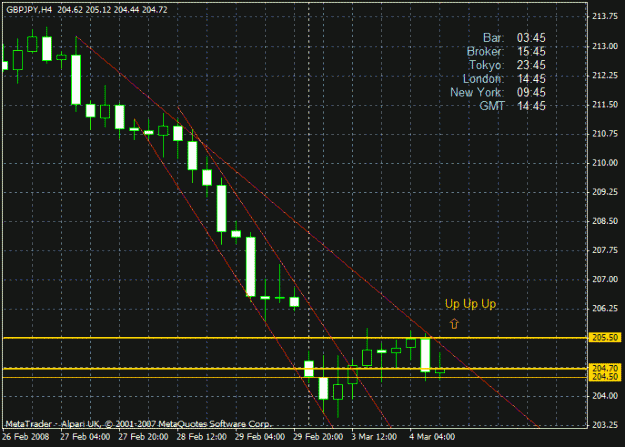
Task: Click the 4 Mar 04:00 time label
Action: (x=432, y=437)
